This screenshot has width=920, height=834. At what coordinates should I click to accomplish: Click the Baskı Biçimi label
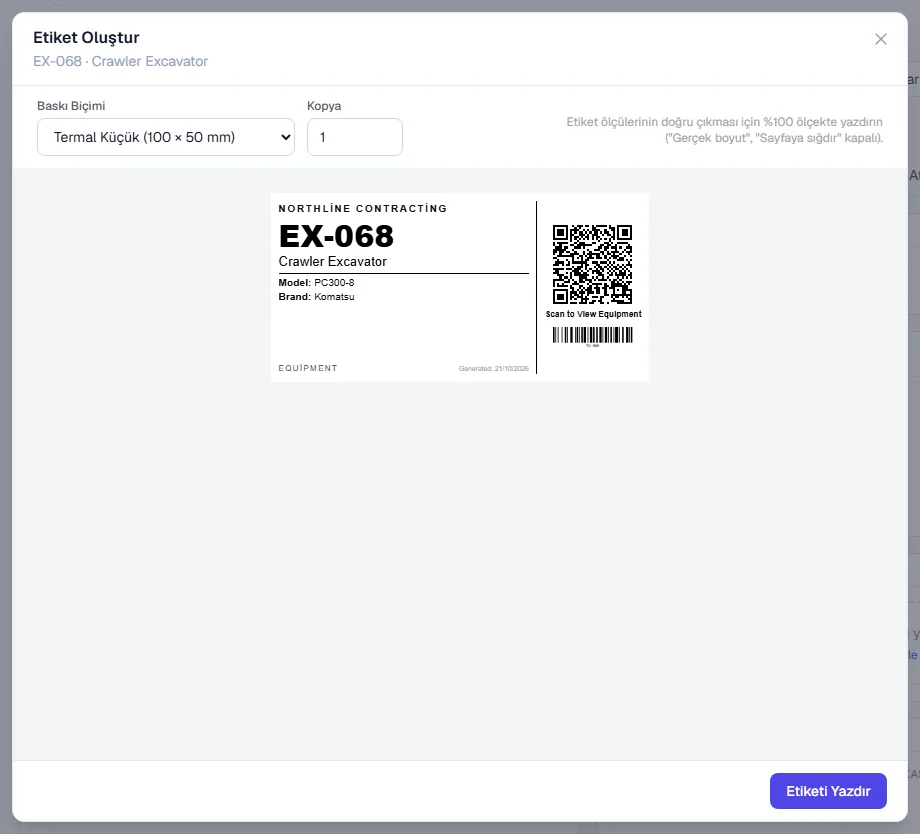71,106
